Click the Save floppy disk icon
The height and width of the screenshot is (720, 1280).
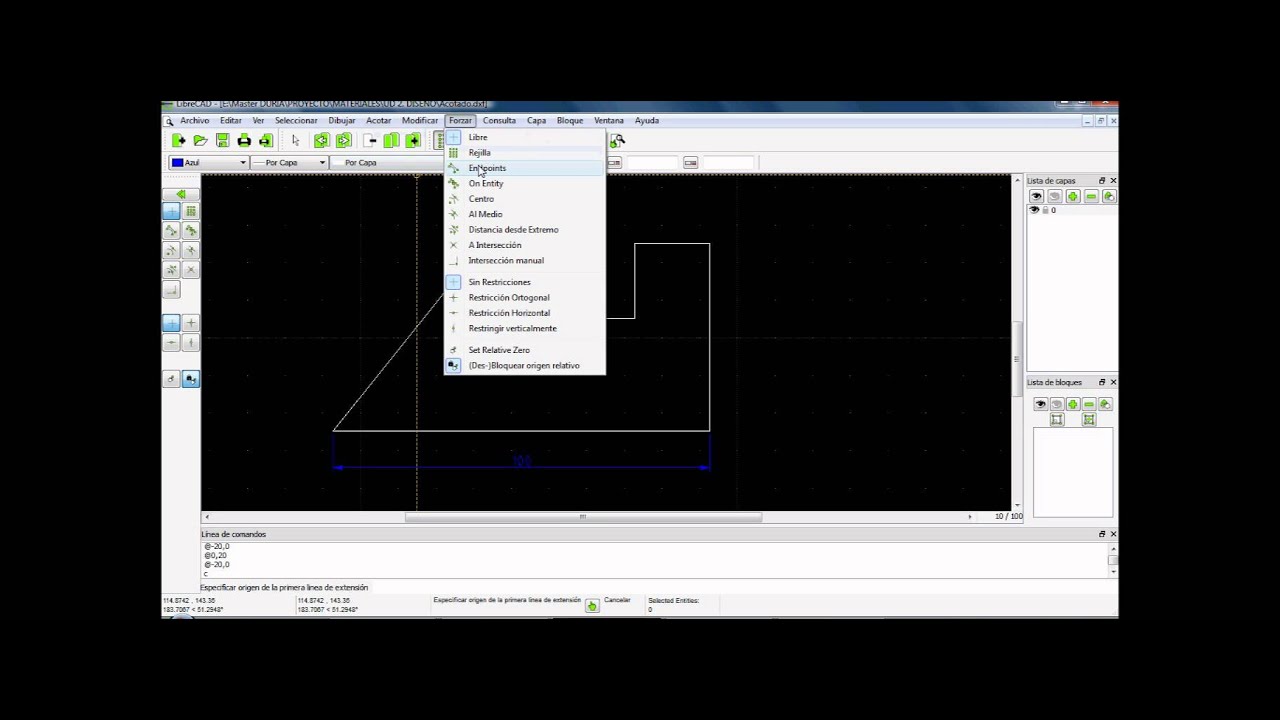[x=222, y=141]
